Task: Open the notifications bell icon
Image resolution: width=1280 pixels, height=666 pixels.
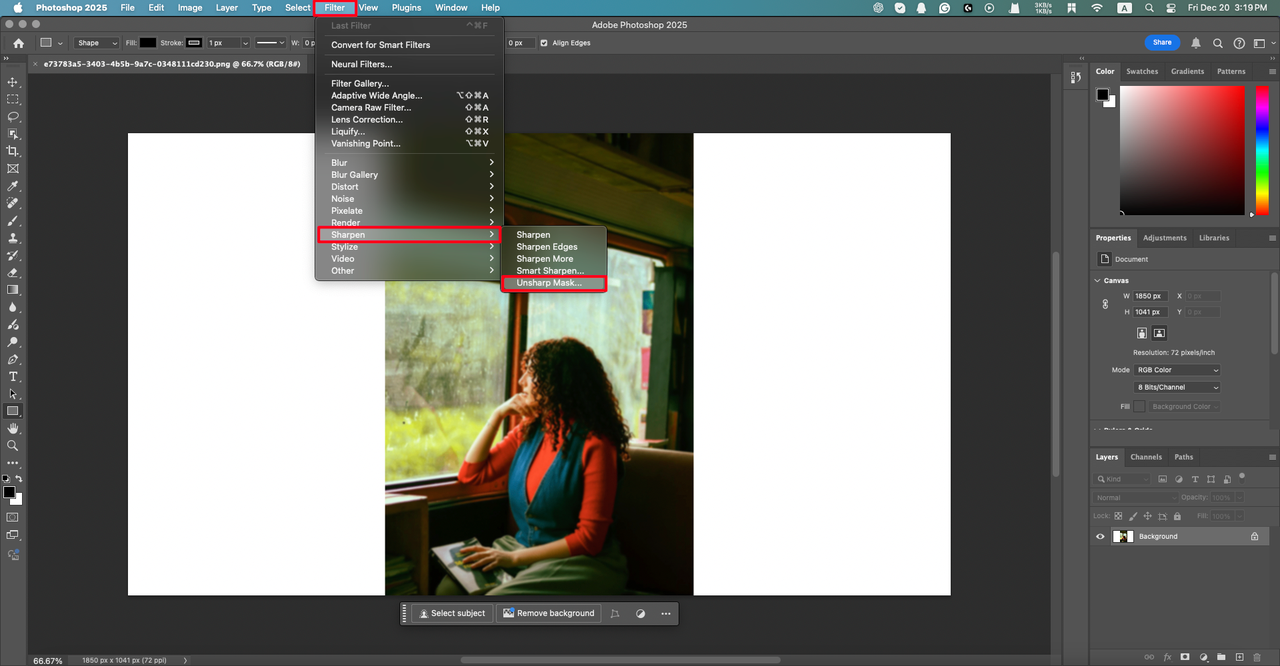Action: (1196, 43)
